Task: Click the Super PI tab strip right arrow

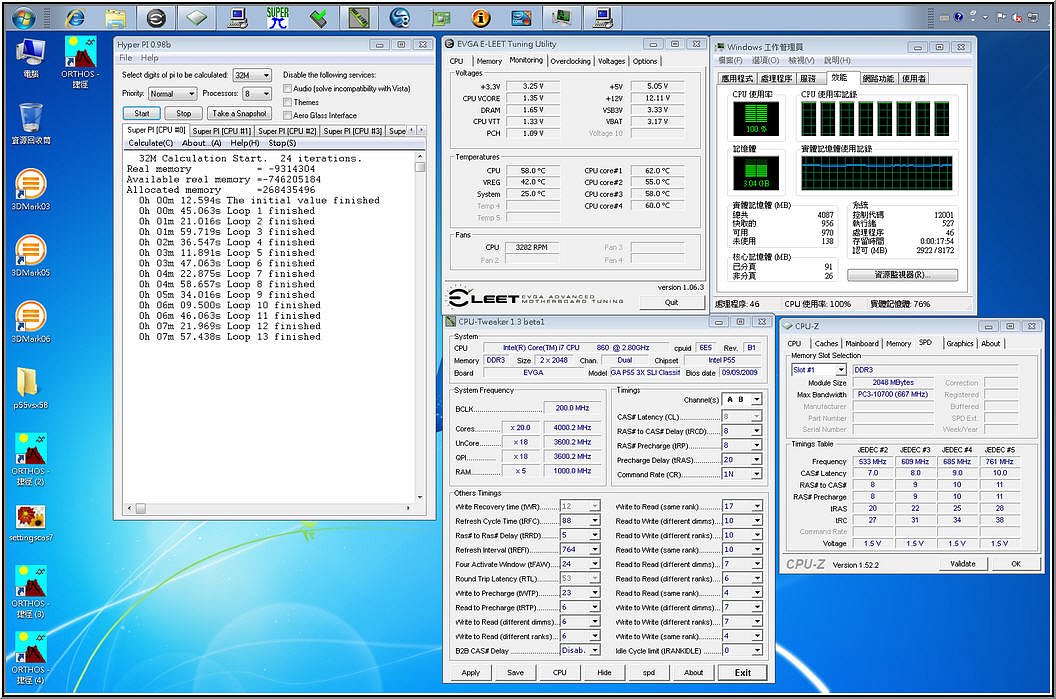Action: [422, 130]
